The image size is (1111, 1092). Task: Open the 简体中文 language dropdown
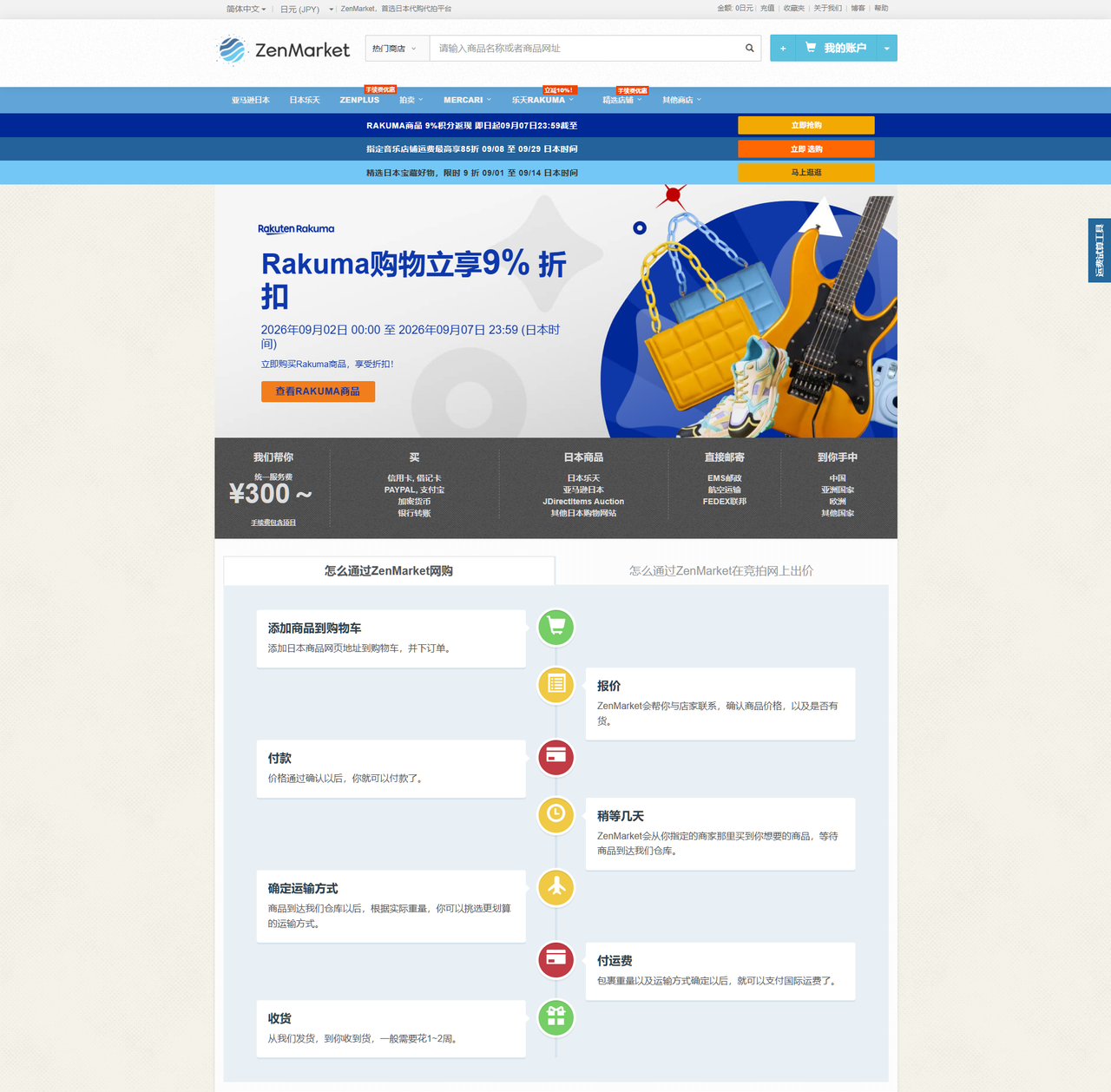click(247, 9)
